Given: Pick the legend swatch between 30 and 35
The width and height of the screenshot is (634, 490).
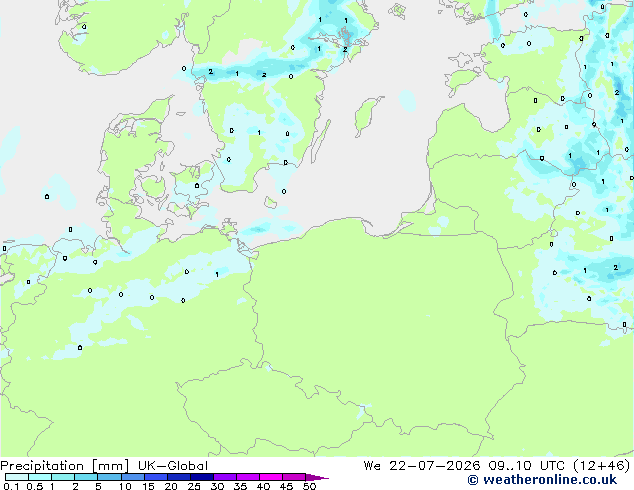Looking at the screenshot, I should pyautogui.click(x=225, y=477).
